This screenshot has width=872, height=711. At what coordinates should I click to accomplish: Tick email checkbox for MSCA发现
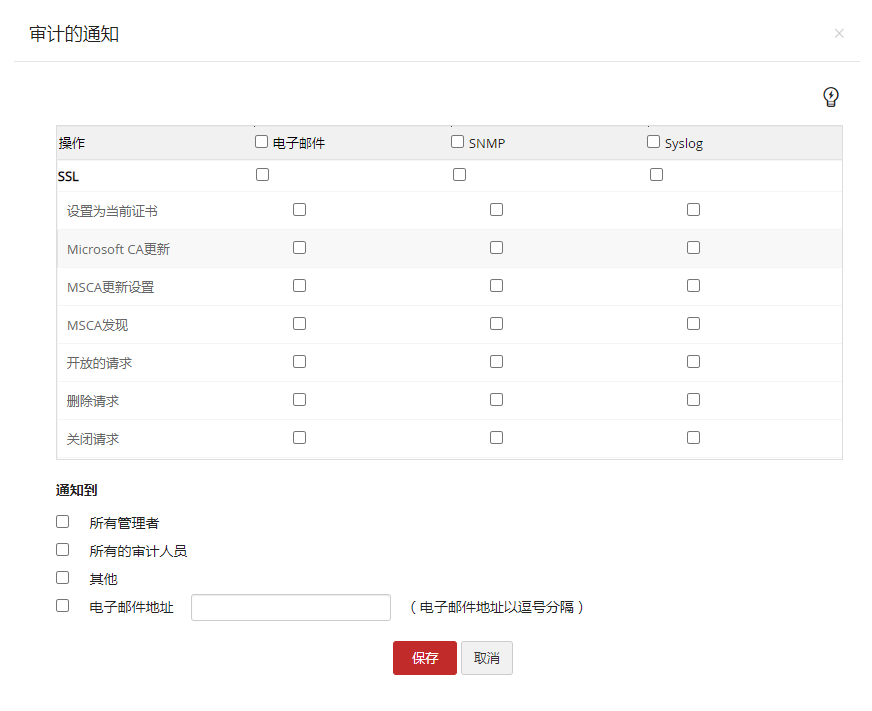300,324
